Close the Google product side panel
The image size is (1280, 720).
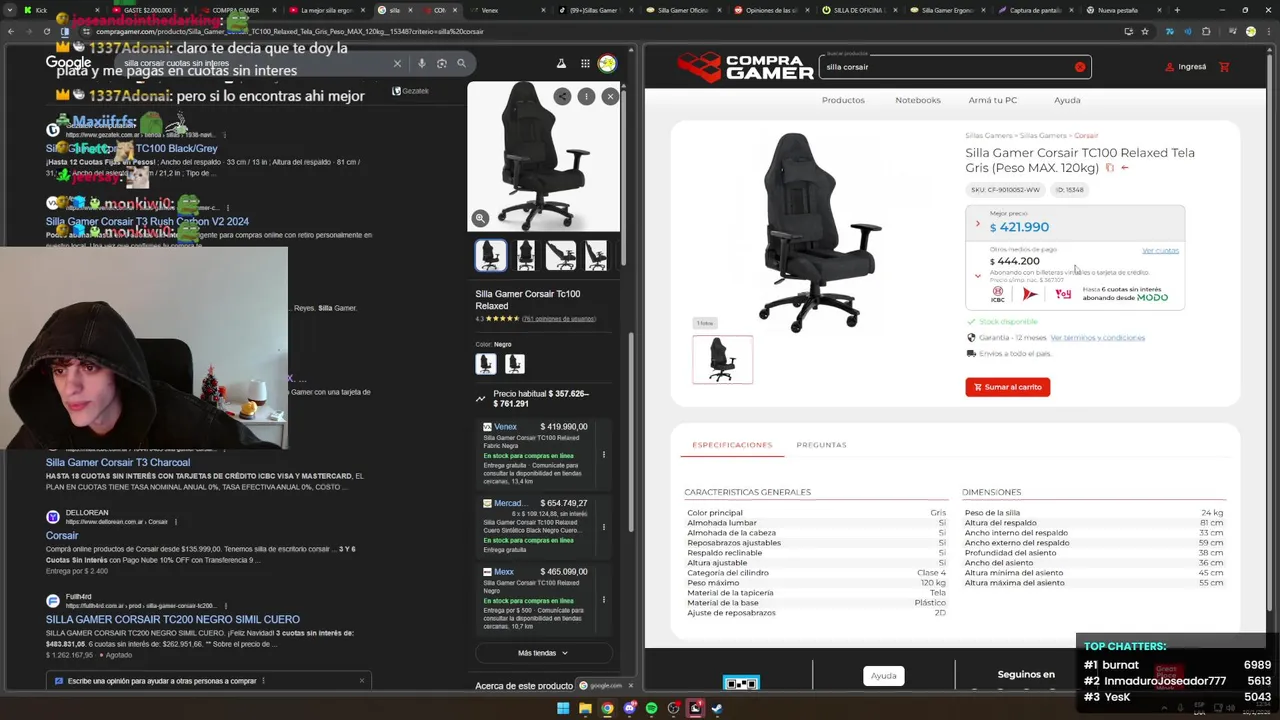pos(610,96)
